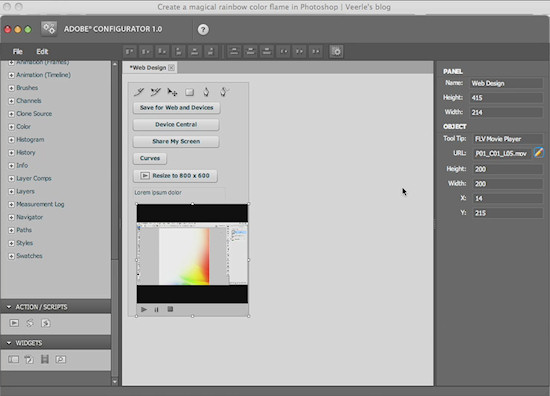This screenshot has width=550, height=396.
Task: Click the pencil edit icon beside URL
Action: (x=539, y=153)
